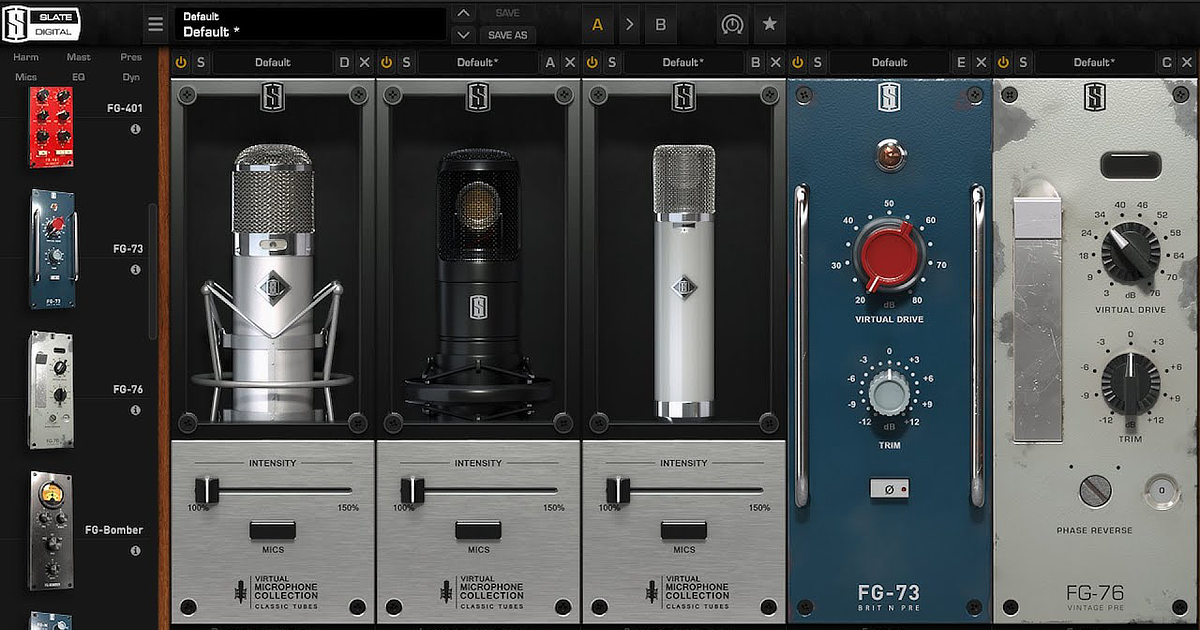Viewport: 1200px width, 630px height.
Task: Open the EQ category tab
Action: [79, 76]
